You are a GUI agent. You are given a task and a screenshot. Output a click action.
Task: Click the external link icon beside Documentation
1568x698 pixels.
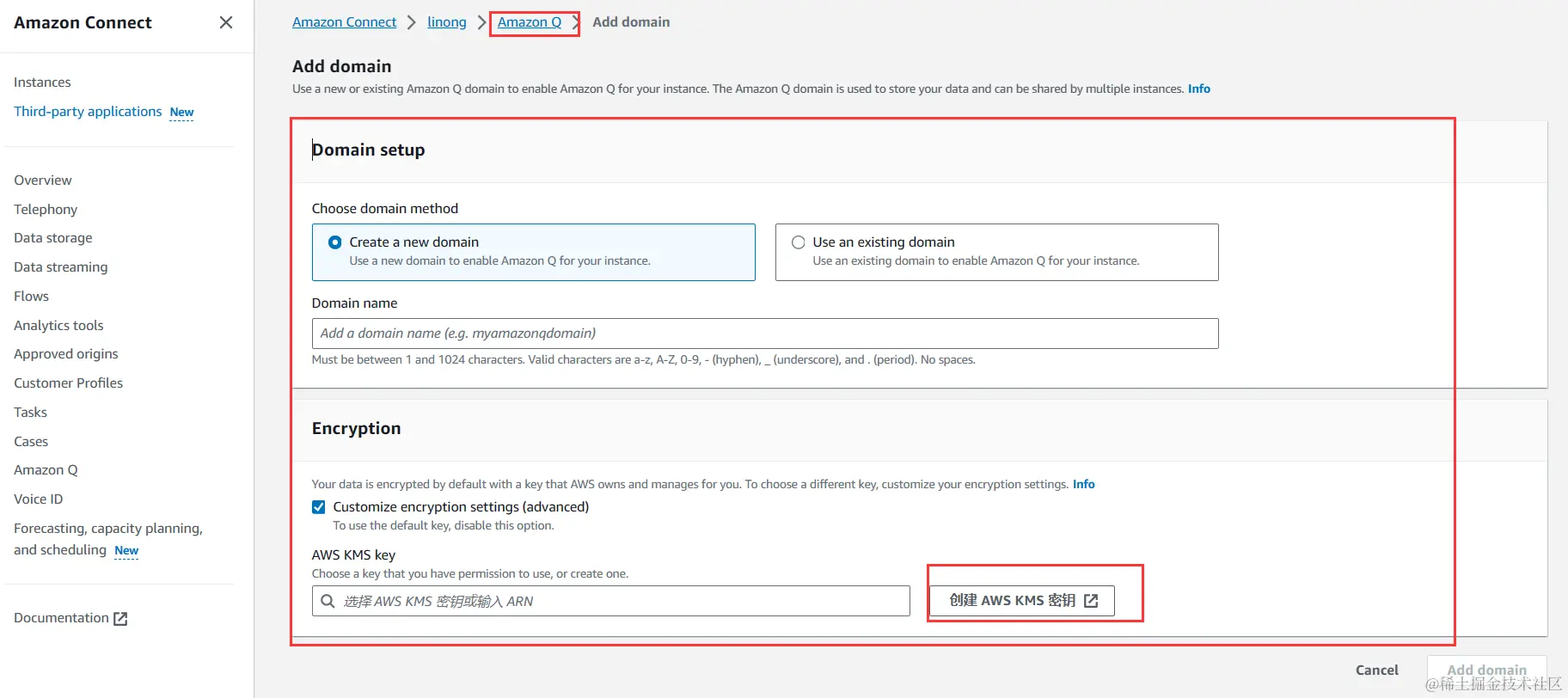(120, 618)
